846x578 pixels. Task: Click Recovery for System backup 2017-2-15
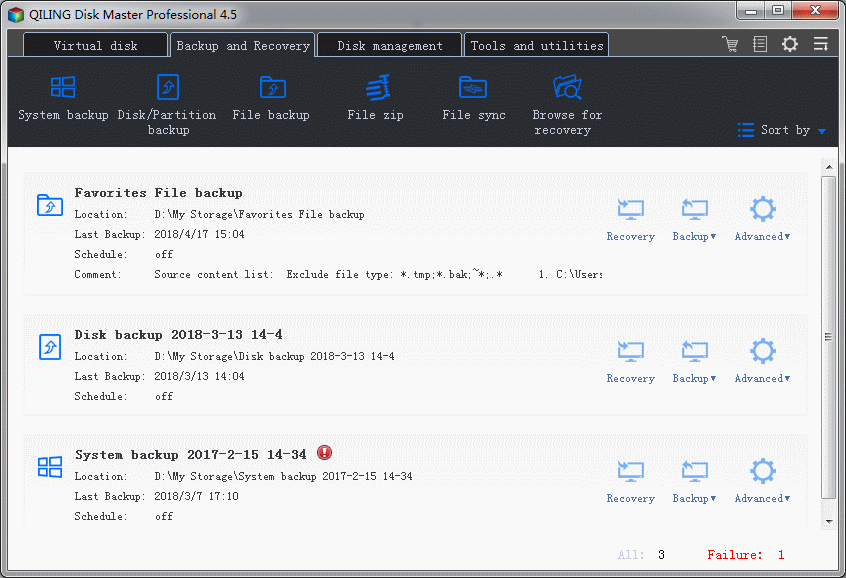click(x=630, y=481)
